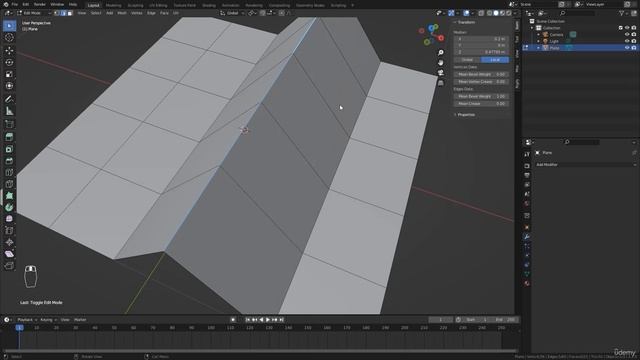Switch to the Modeling workspace tab
The width and height of the screenshot is (640, 360).
click(113, 5)
